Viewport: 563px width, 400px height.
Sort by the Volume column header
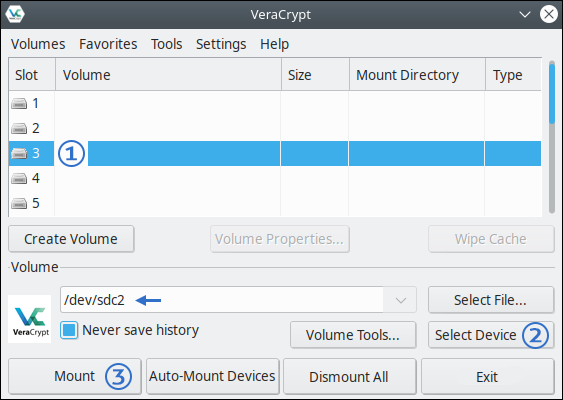pyautogui.click(x=168, y=75)
